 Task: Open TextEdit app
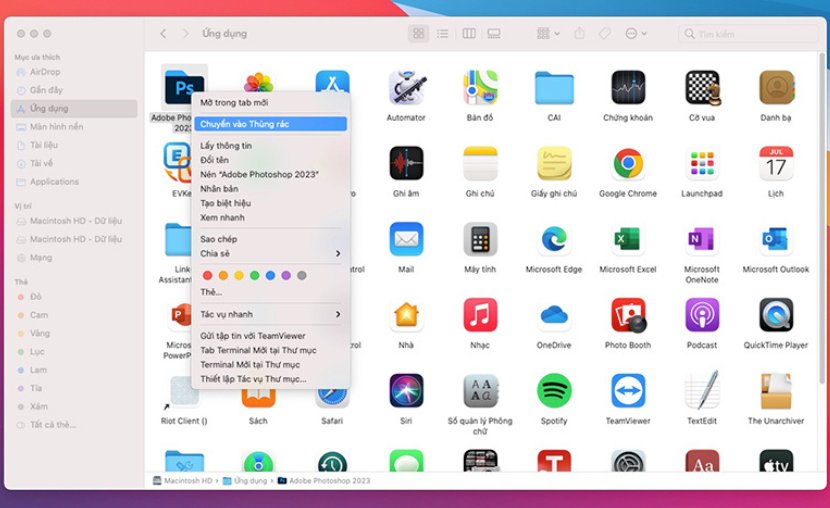[702, 391]
